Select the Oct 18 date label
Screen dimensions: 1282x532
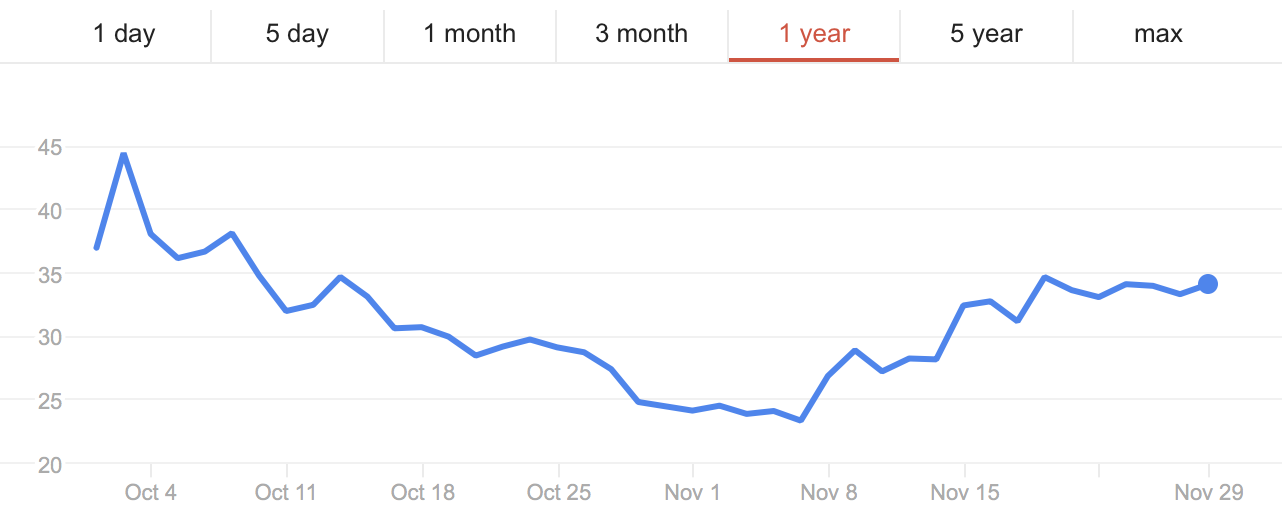tap(422, 492)
